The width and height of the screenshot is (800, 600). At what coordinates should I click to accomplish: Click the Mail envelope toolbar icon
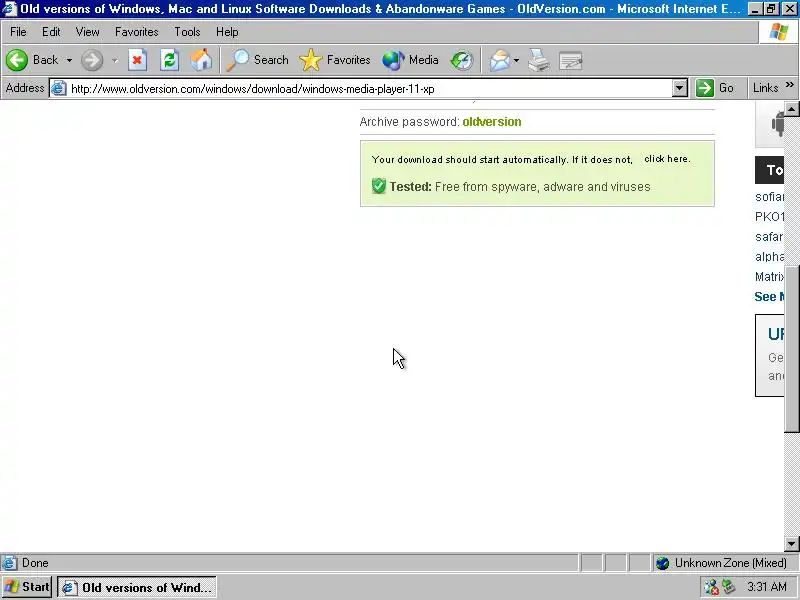(499, 60)
